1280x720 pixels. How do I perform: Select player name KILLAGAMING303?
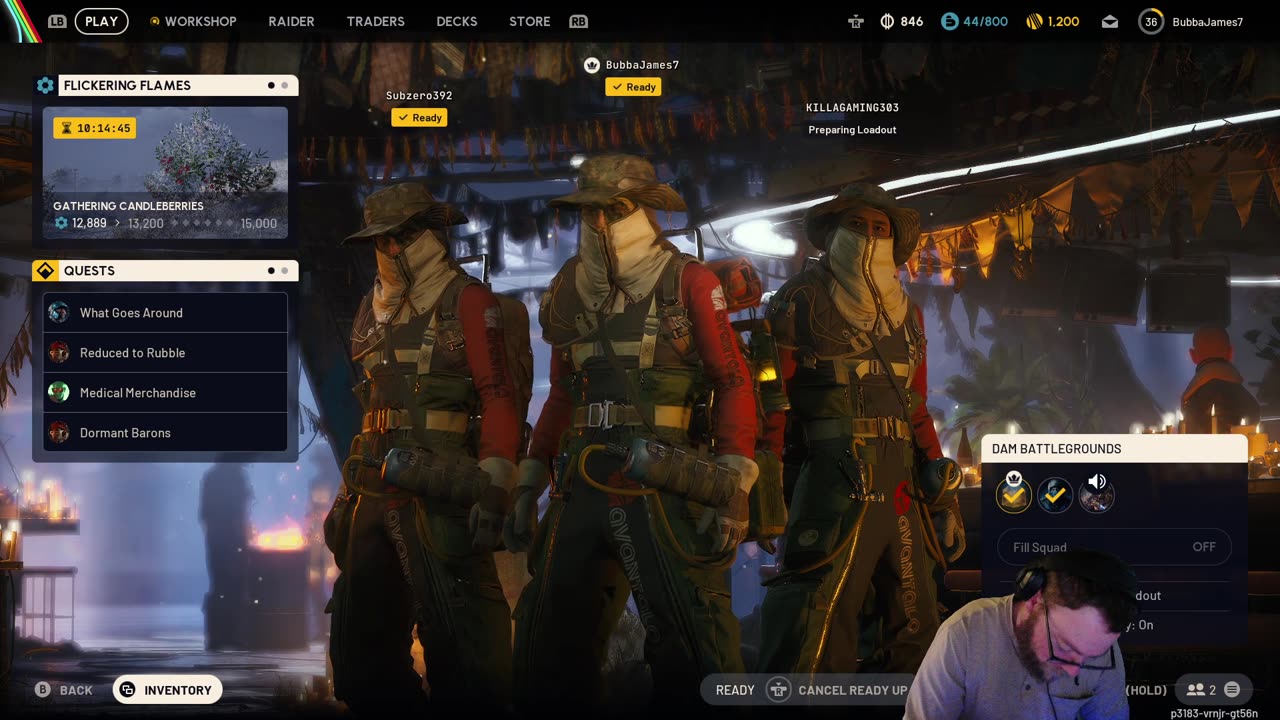click(852, 108)
